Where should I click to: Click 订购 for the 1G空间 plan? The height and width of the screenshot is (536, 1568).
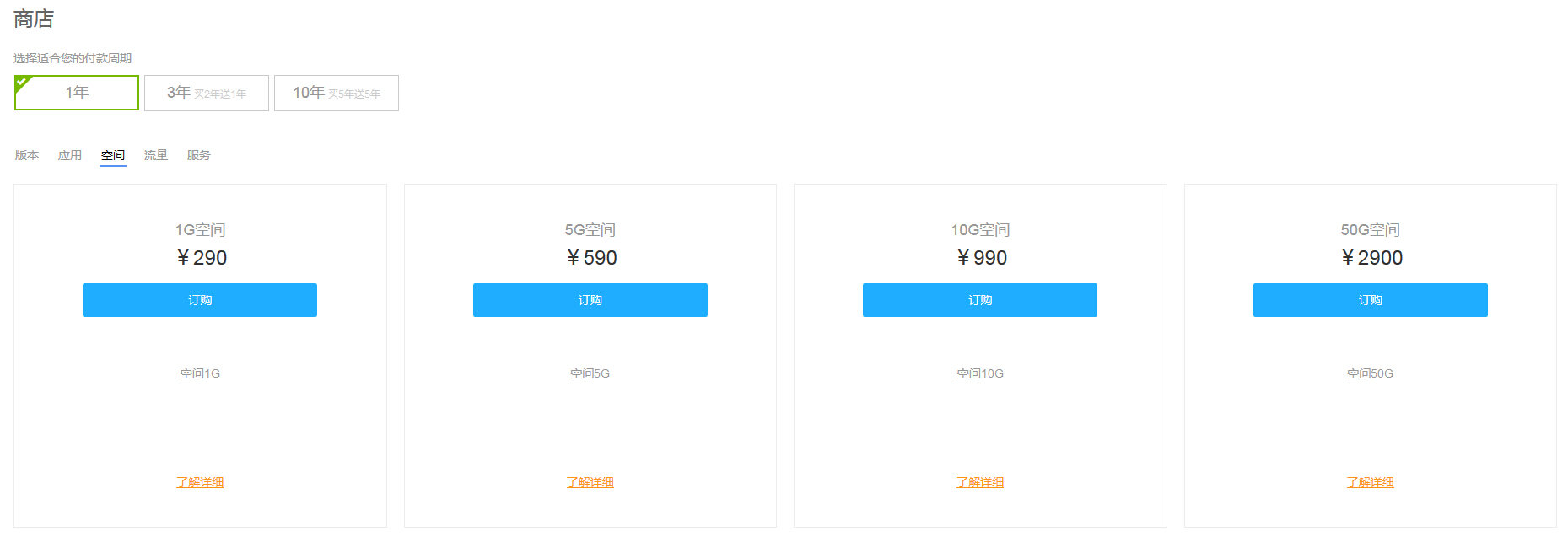(x=200, y=300)
